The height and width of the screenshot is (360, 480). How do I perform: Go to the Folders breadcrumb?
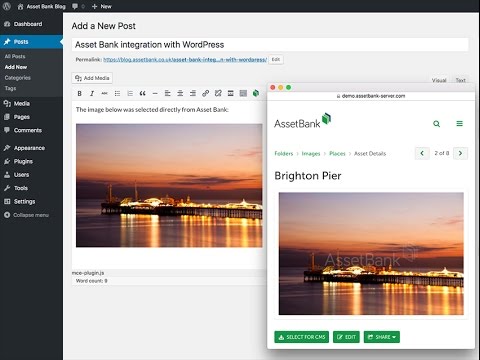pos(284,154)
